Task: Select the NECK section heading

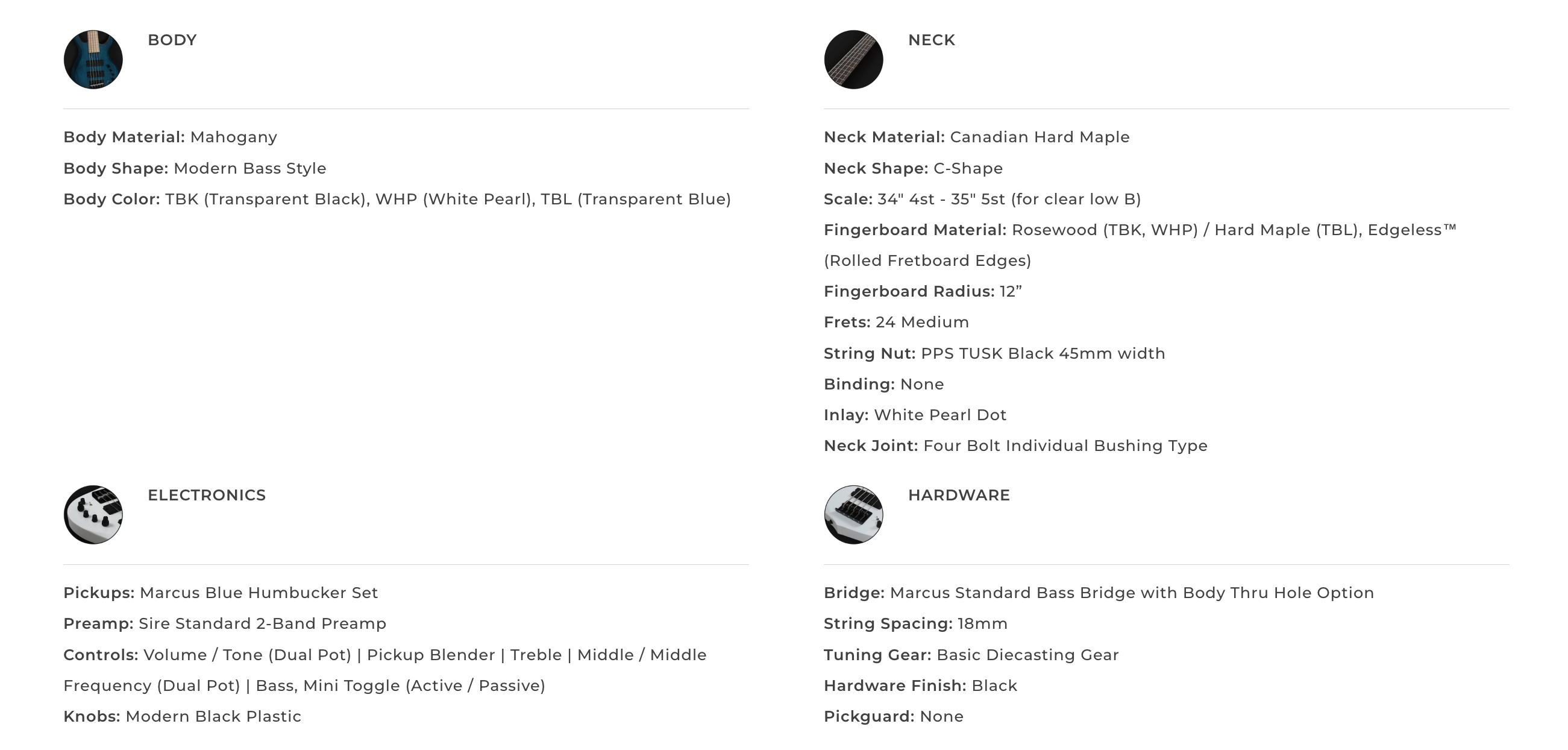Action: pos(932,40)
